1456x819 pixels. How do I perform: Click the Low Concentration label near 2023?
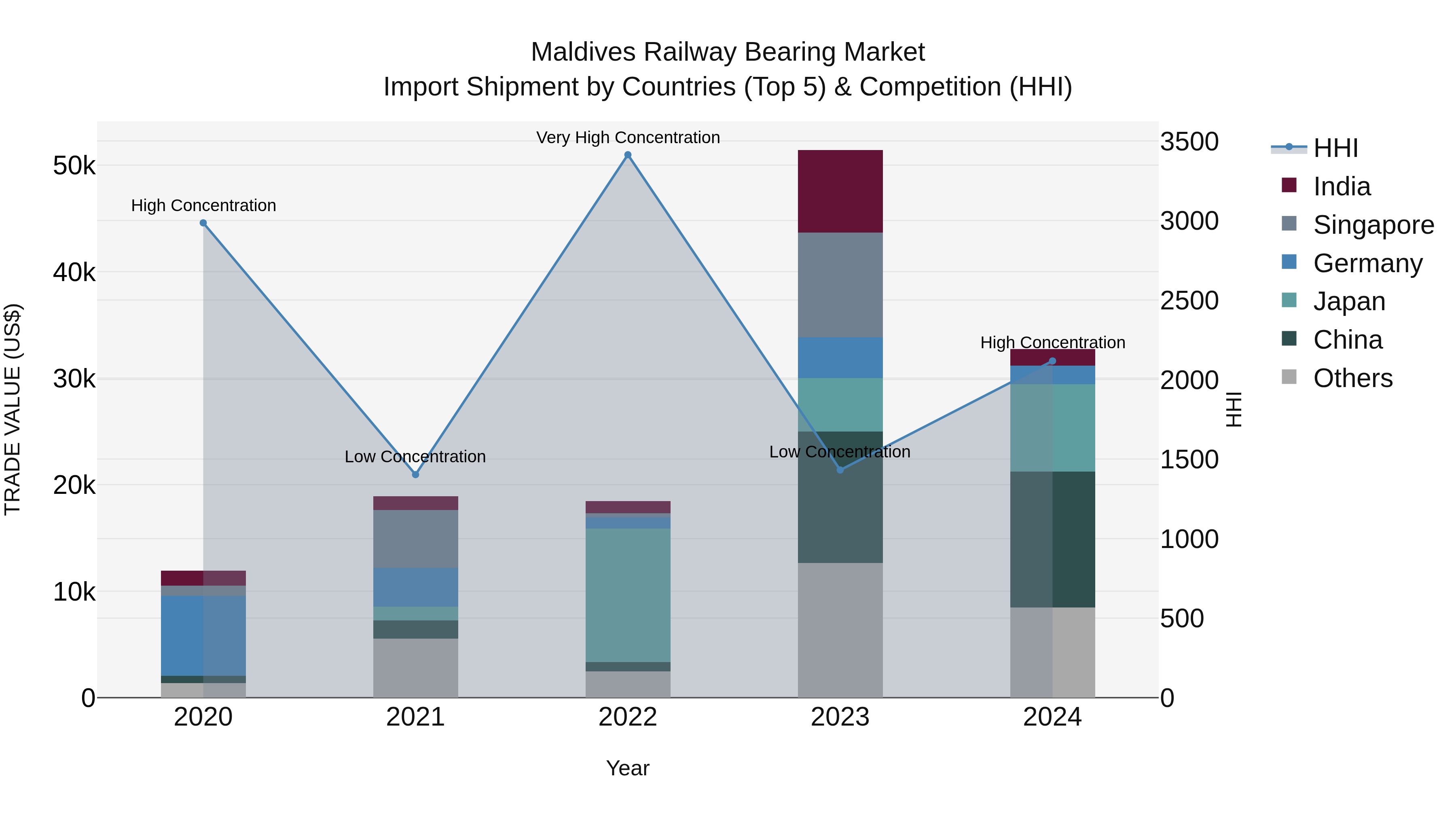[840, 452]
